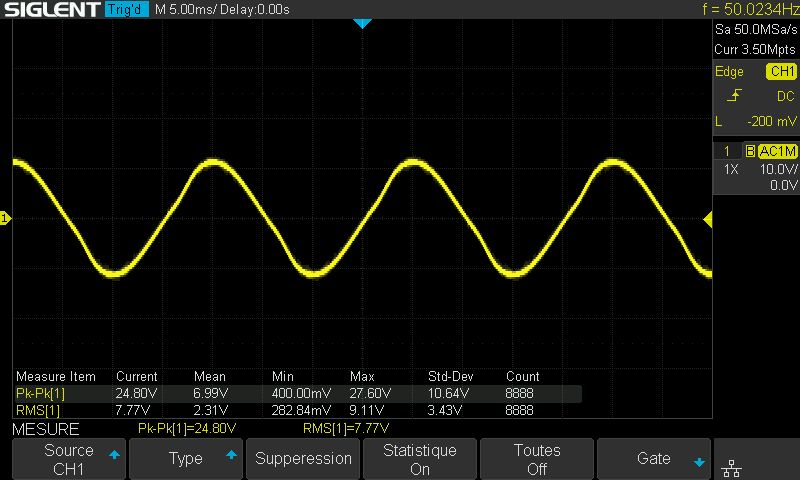Image resolution: width=800 pixels, height=480 pixels.
Task: Click the RMS std-dev value 3.43V
Action: pos(445,410)
